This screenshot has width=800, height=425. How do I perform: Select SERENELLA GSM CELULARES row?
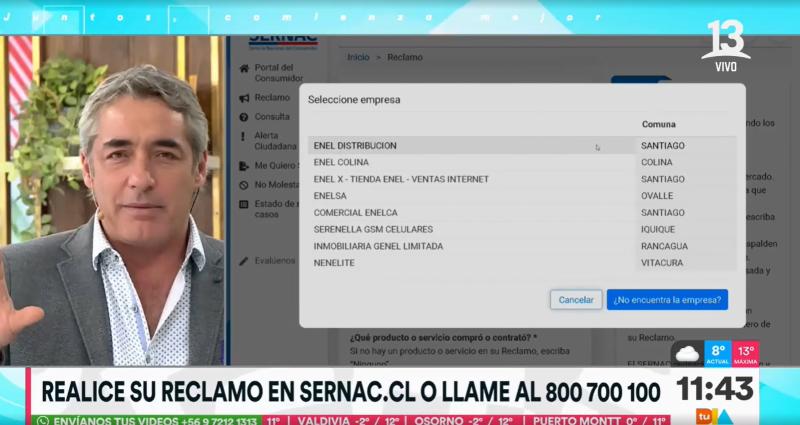point(522,230)
